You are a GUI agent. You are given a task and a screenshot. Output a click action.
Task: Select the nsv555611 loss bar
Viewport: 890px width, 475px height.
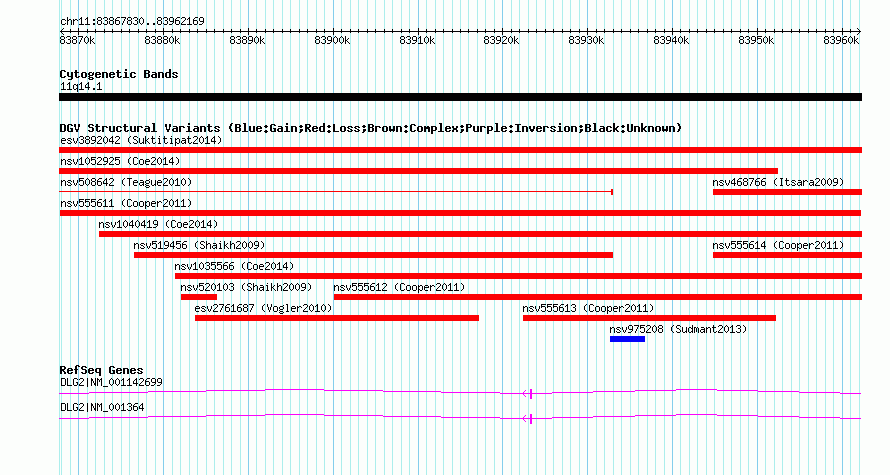coord(460,213)
